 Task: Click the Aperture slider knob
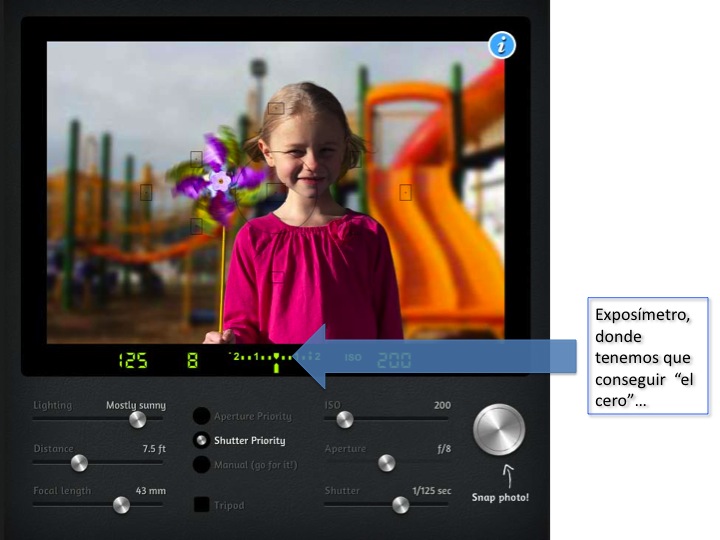(x=386, y=463)
